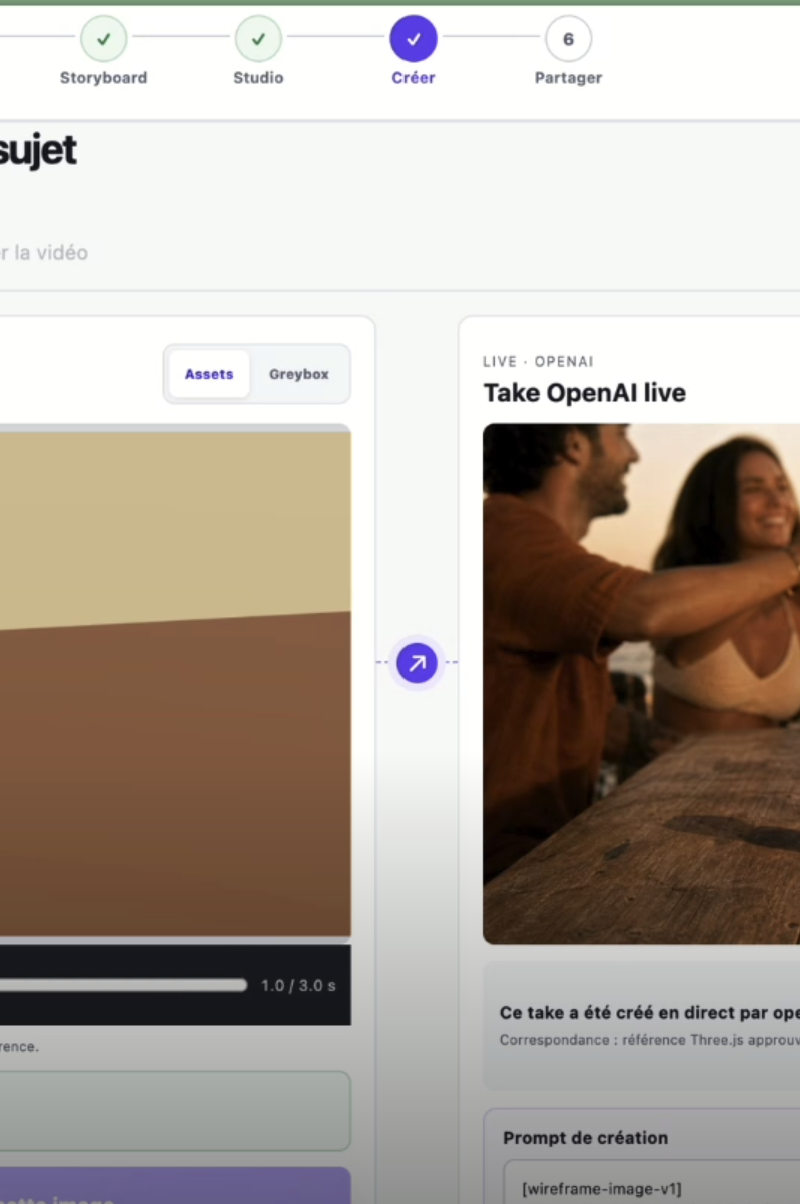This screenshot has width=800, height=1204.
Task: Open the Partager step label
Action: coord(568,78)
